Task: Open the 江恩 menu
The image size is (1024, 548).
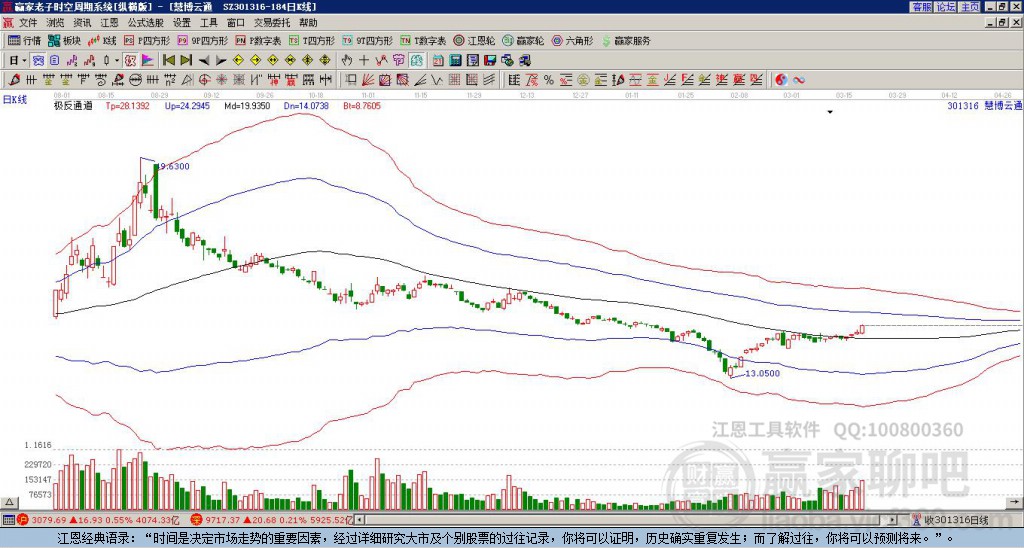Action: (109, 23)
